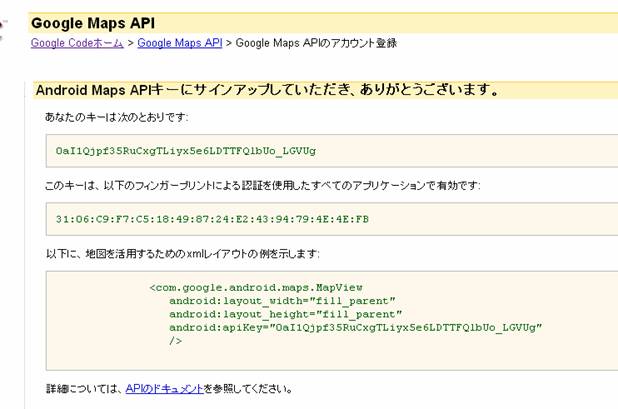This screenshot has width=618, height=409.
Task: Click the android:layout_height code line
Action: tap(286, 314)
